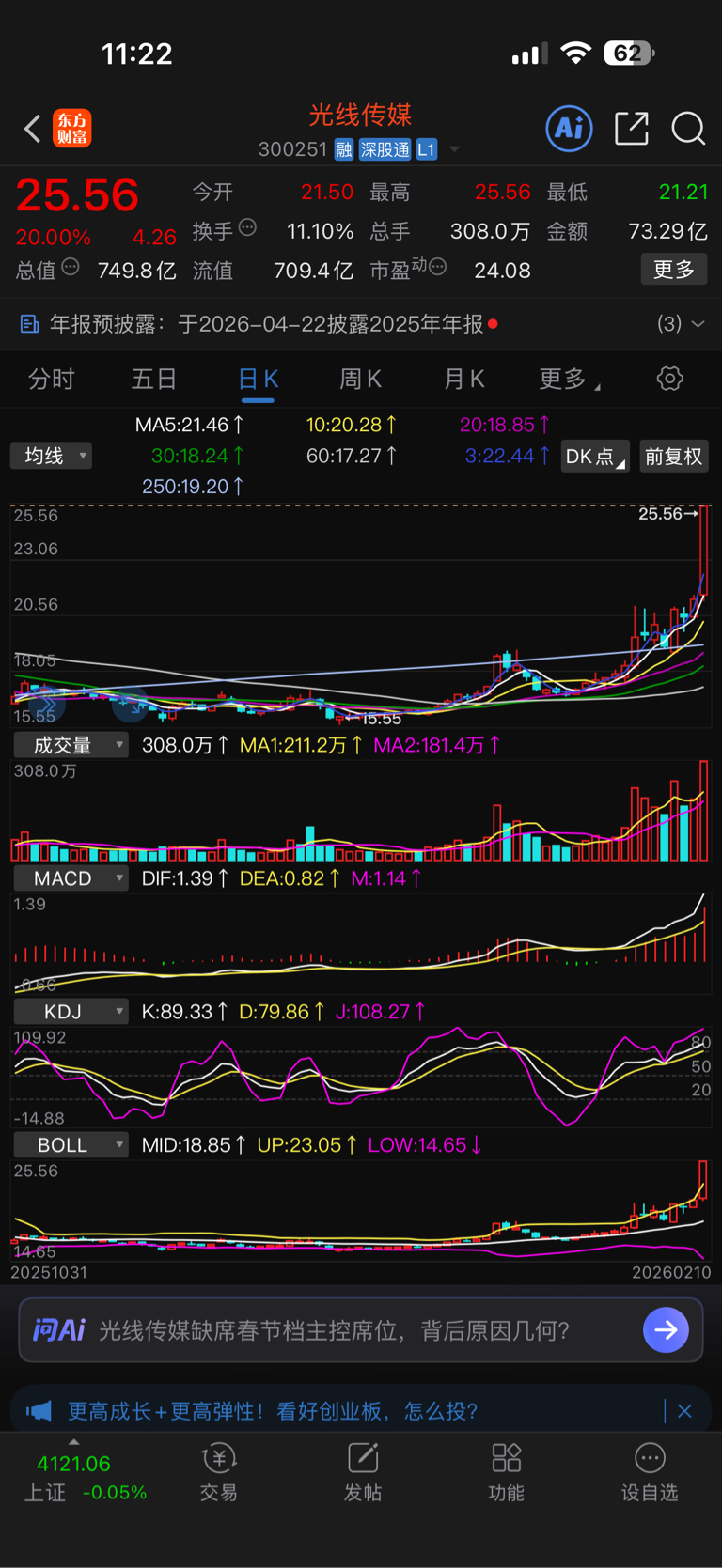
Task: Tap the LOW:14.65 Bollinger value
Action: point(425,1145)
